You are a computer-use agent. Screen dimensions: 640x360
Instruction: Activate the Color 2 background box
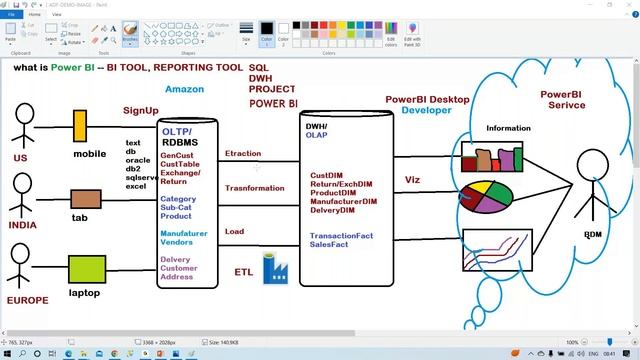coord(283,33)
